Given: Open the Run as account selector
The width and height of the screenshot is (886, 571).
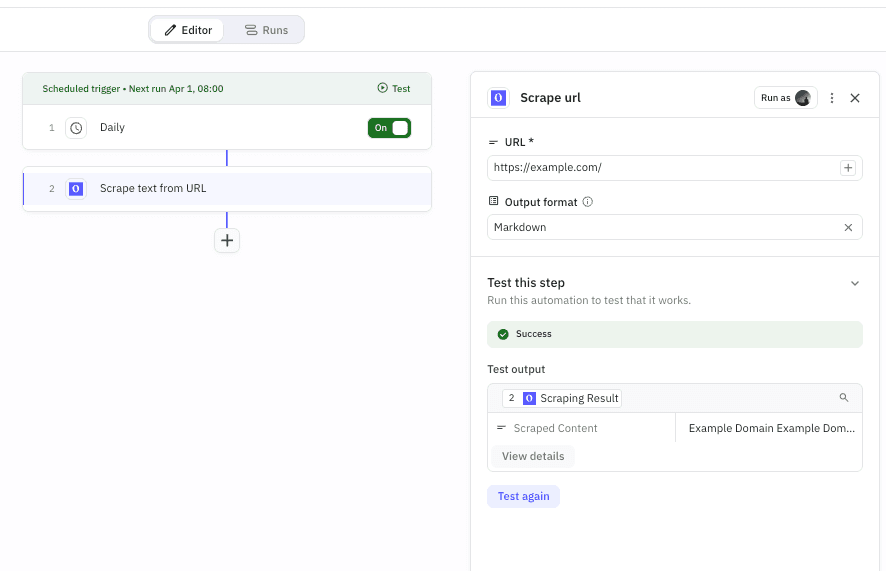Looking at the screenshot, I should click(x=785, y=98).
